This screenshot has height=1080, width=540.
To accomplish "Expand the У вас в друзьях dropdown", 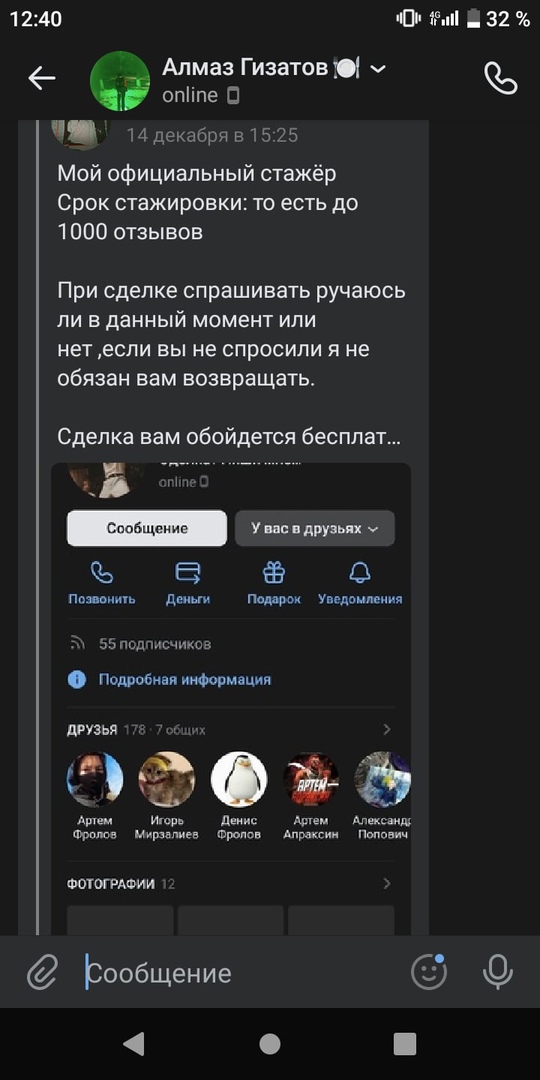I will [315, 528].
